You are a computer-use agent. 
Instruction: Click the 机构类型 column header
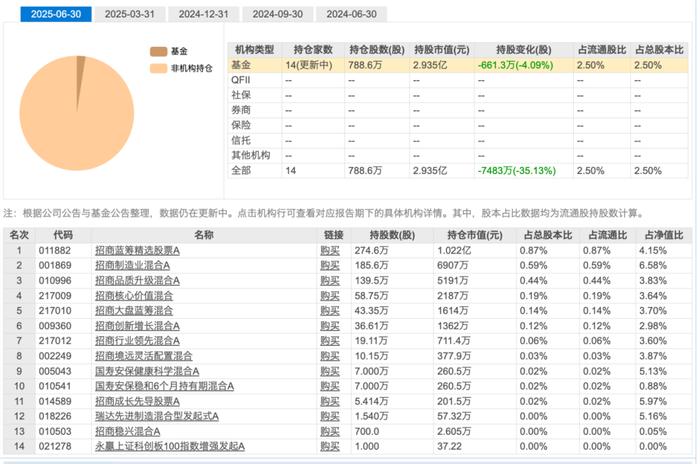(254, 50)
